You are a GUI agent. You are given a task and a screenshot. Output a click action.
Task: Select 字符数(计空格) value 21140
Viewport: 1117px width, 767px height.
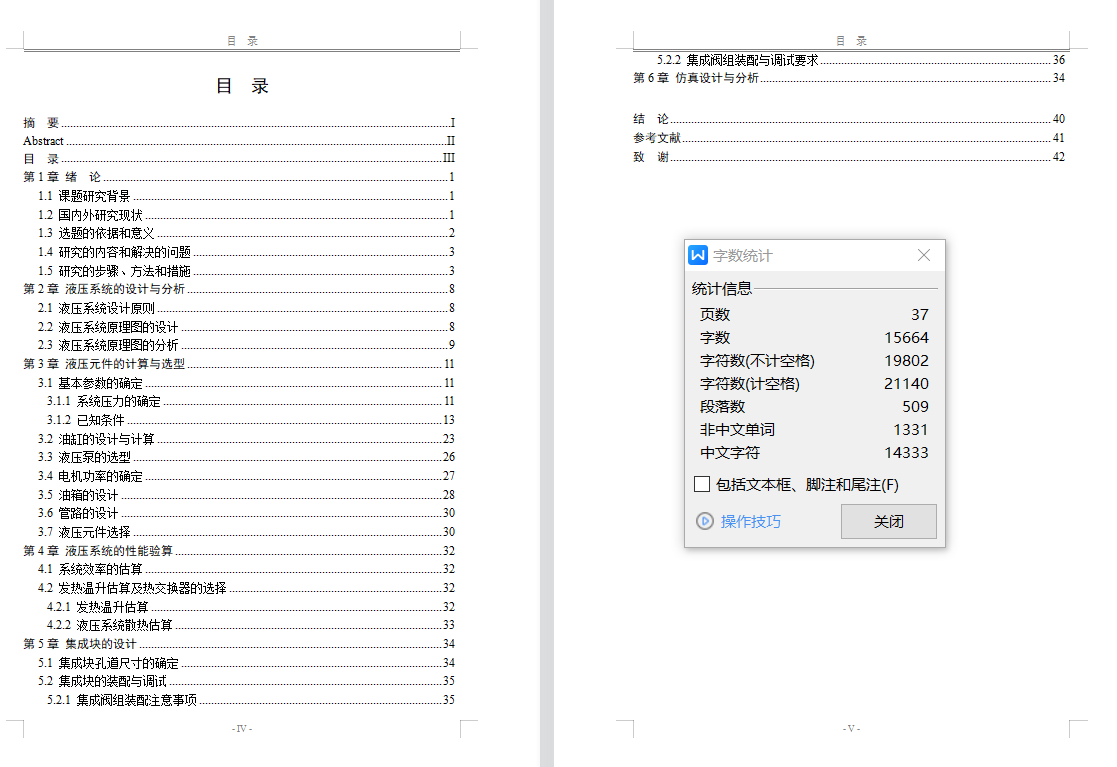[x=906, y=383]
